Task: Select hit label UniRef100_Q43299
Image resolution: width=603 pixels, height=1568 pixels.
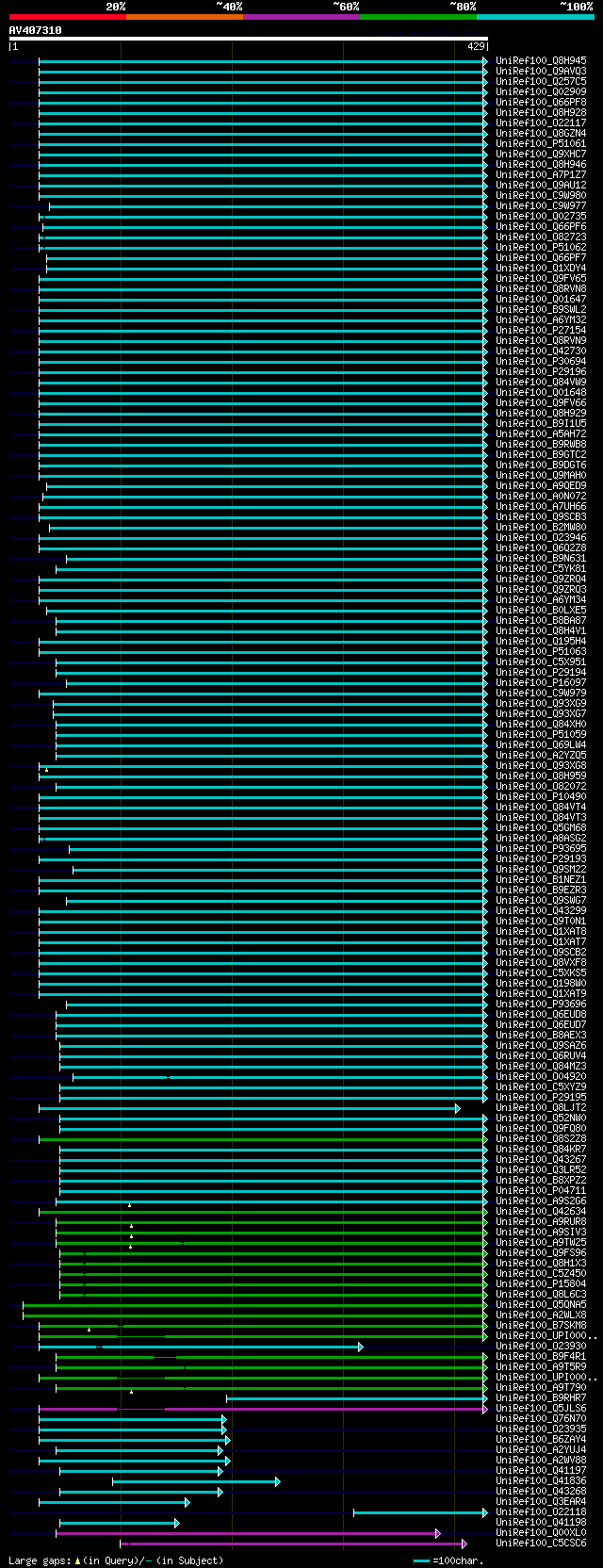Action: [x=541, y=910]
